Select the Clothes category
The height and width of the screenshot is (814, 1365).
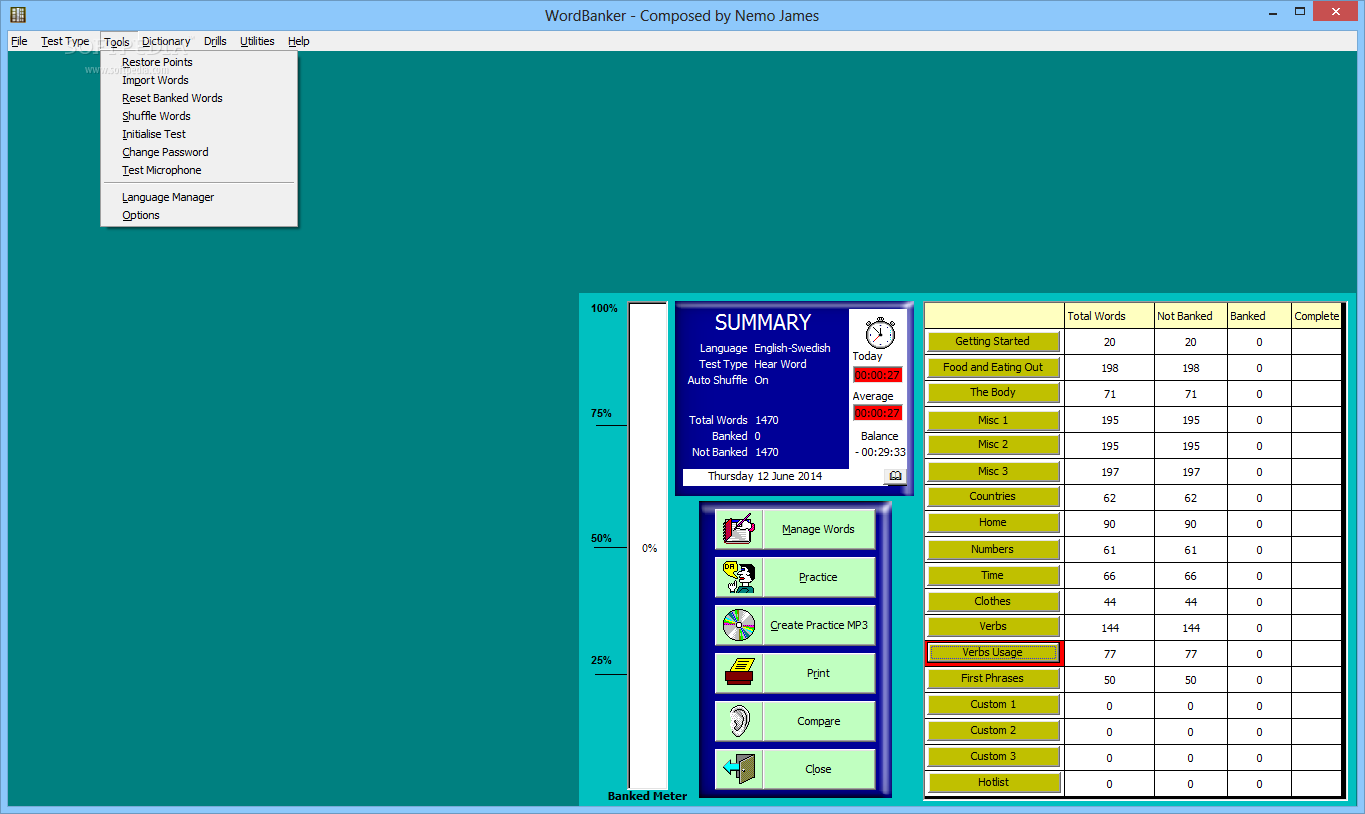[993, 601]
